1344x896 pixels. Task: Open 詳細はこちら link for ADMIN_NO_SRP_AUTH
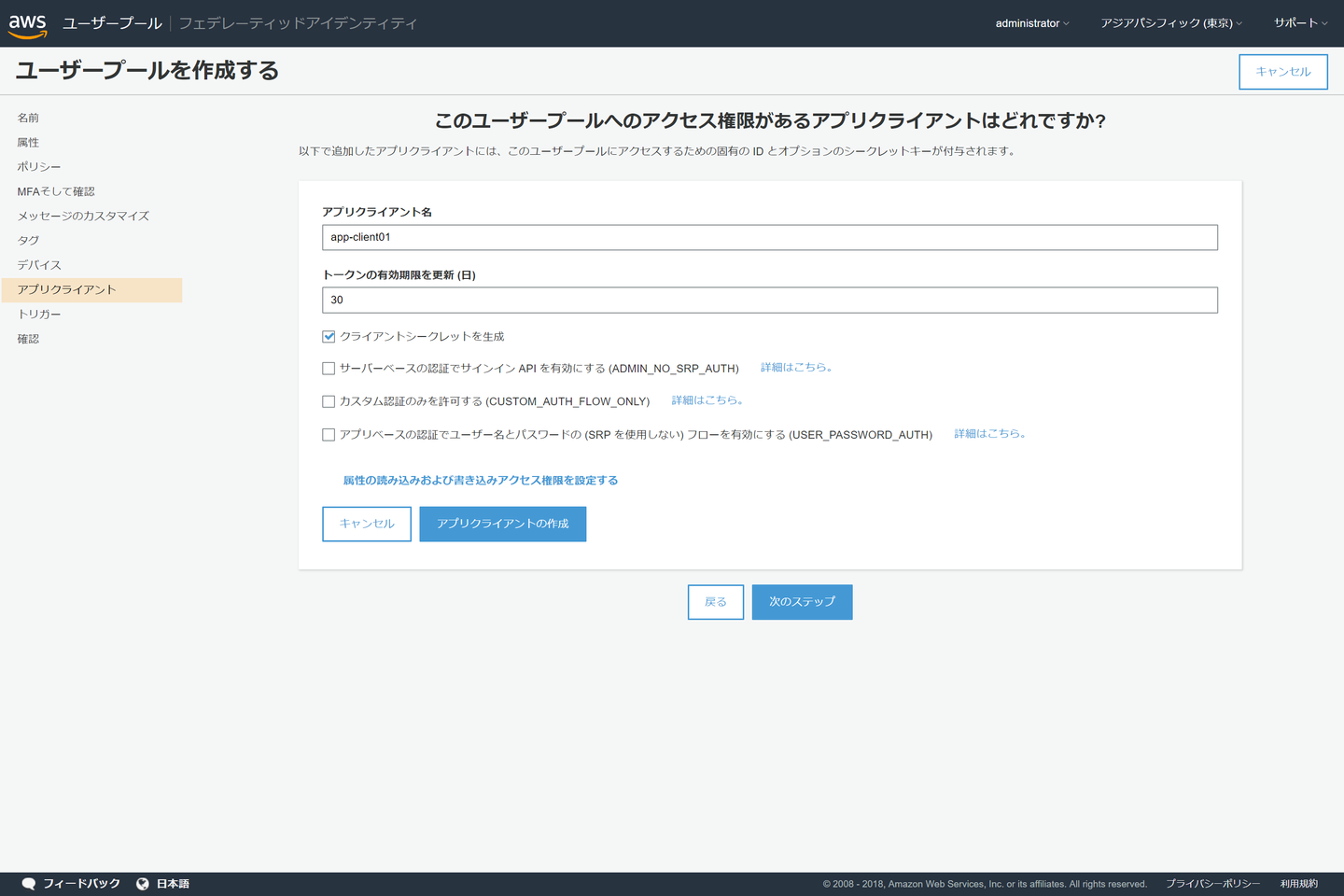[x=796, y=368]
